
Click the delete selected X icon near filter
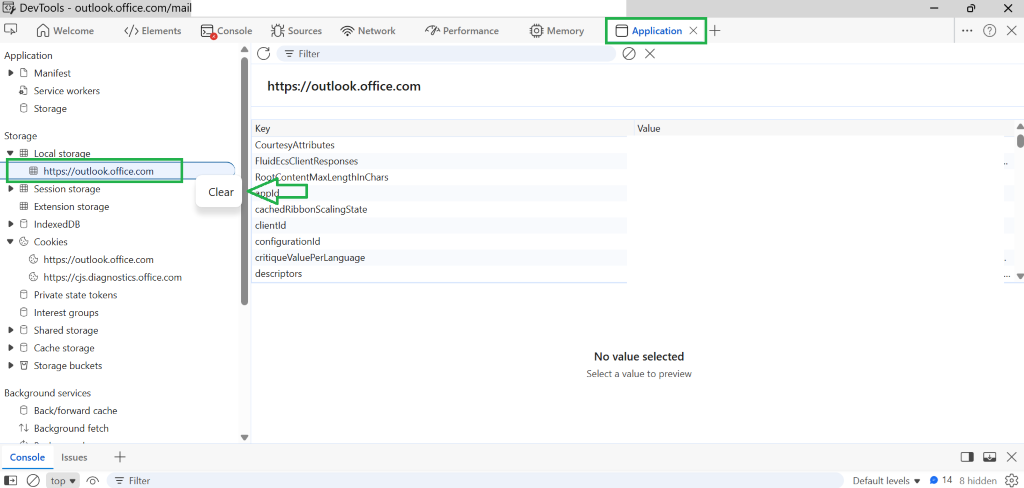coord(650,54)
